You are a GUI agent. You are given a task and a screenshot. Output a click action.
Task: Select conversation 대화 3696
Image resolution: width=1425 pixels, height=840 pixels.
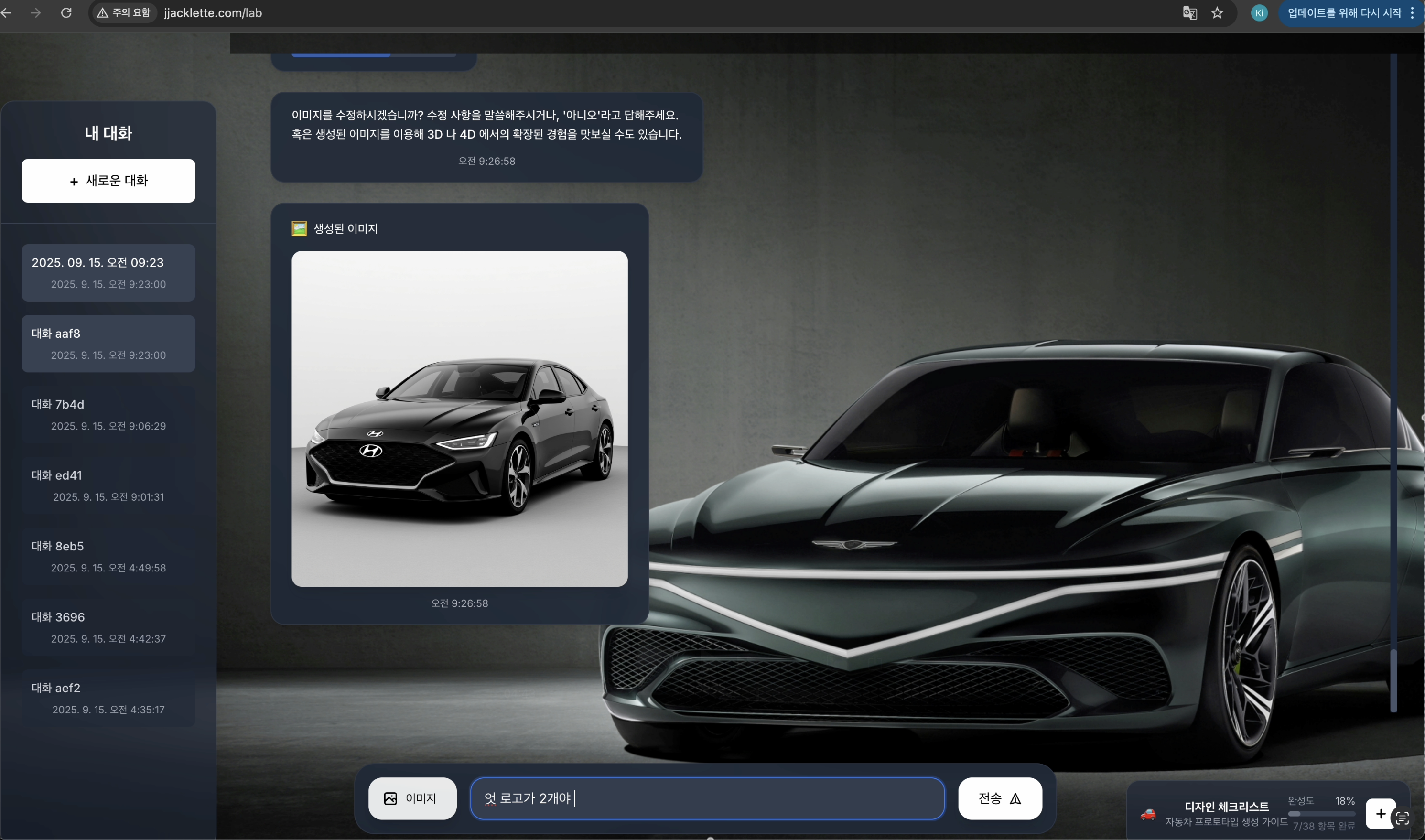(108, 627)
